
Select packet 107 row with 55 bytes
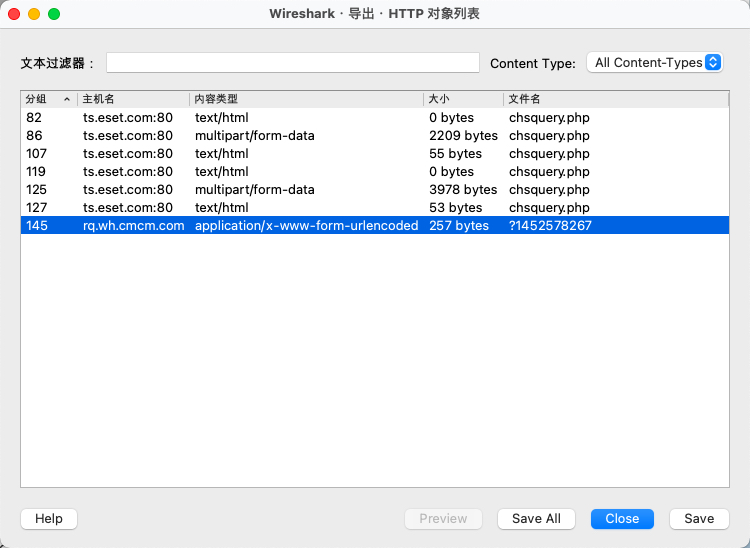pyautogui.click(x=300, y=154)
